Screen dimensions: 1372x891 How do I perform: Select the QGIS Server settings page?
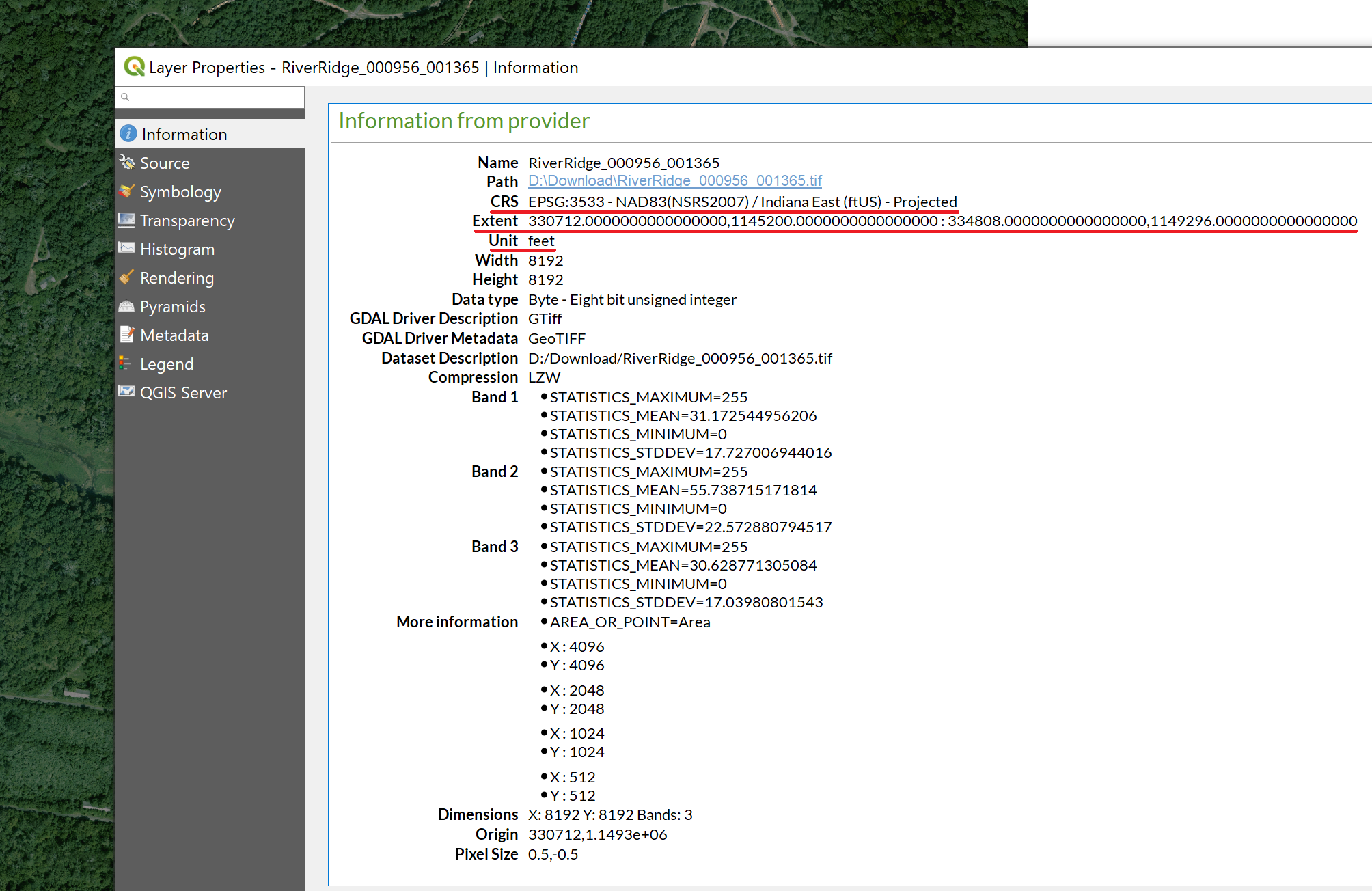(183, 392)
